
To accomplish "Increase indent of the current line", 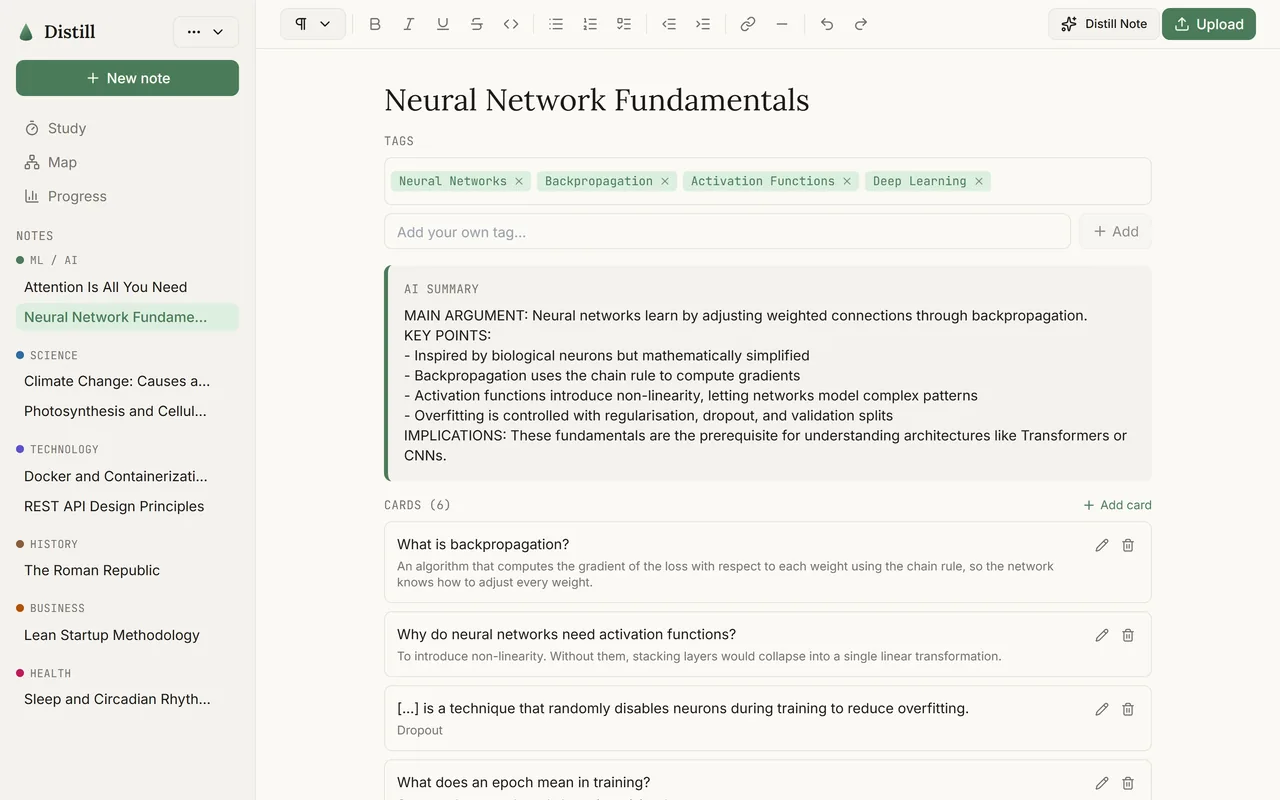I will 703,24.
